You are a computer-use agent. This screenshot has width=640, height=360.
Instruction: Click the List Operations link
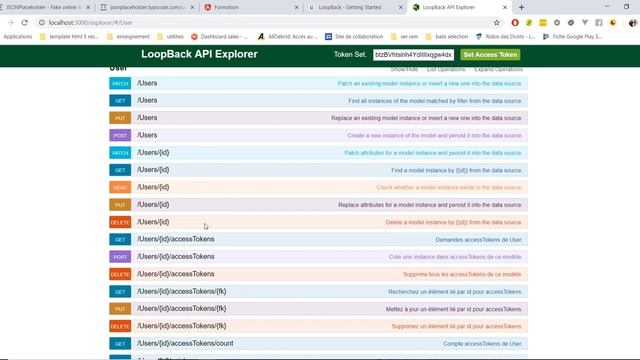pyautogui.click(x=446, y=69)
